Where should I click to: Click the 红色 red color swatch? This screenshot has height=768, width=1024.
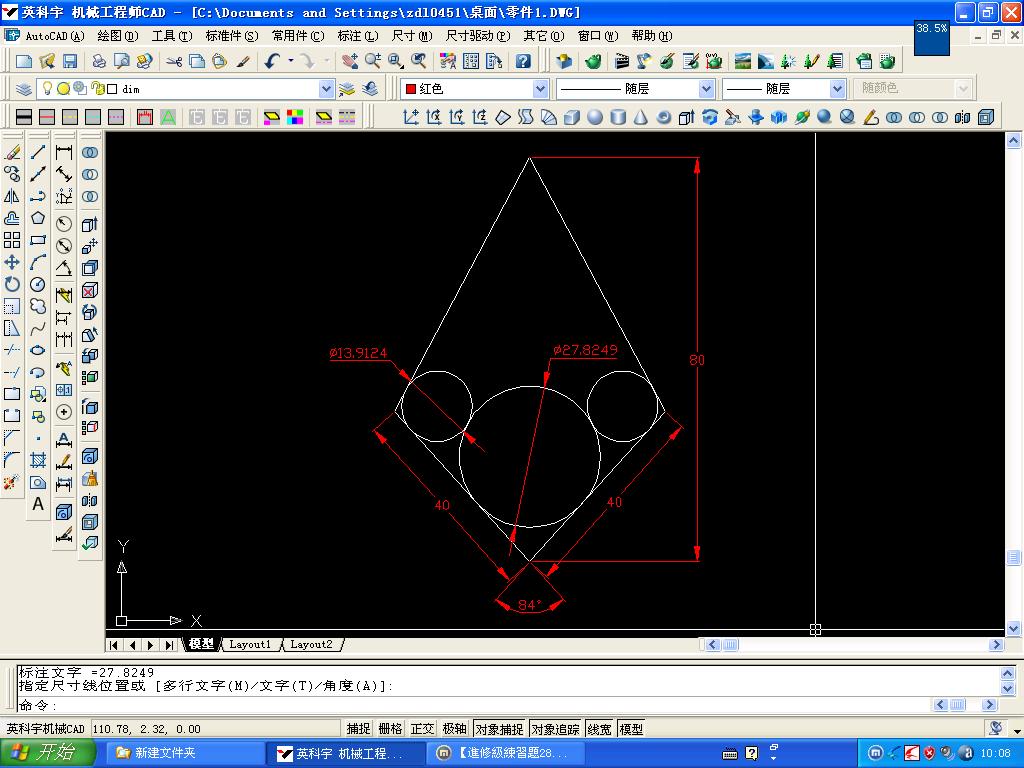coord(411,89)
